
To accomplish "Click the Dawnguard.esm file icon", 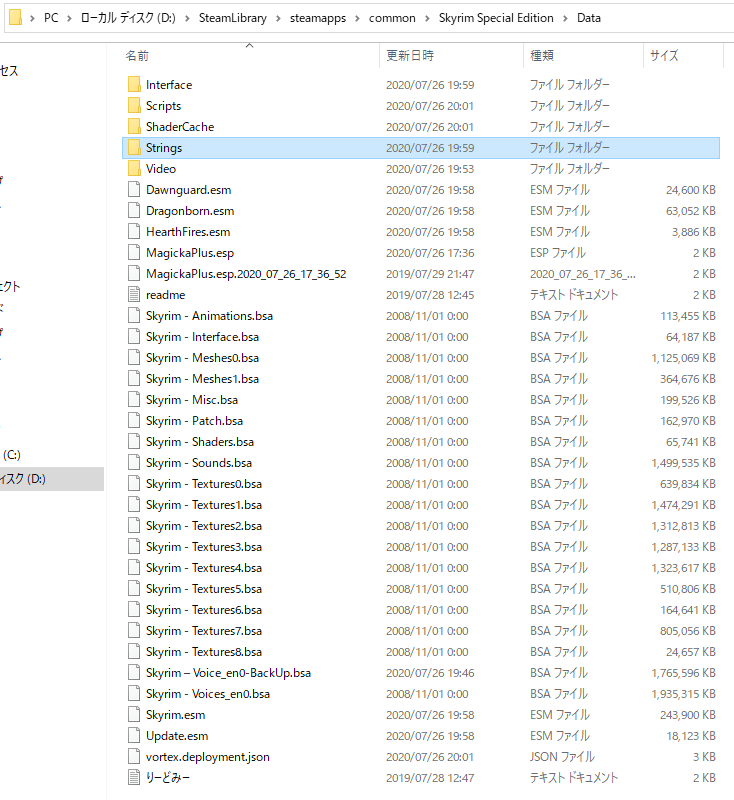I will 134,190.
